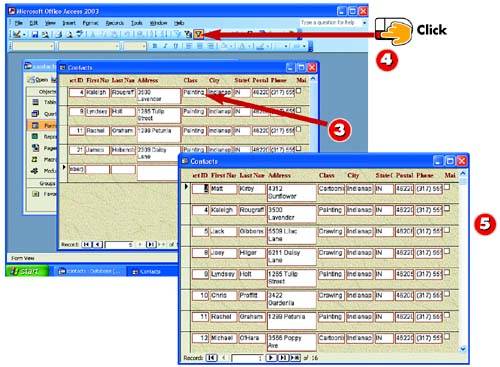Image resolution: width=500 pixels, height=367 pixels.
Task: Switch to Contacts taskbar button
Action: click(x=148, y=271)
